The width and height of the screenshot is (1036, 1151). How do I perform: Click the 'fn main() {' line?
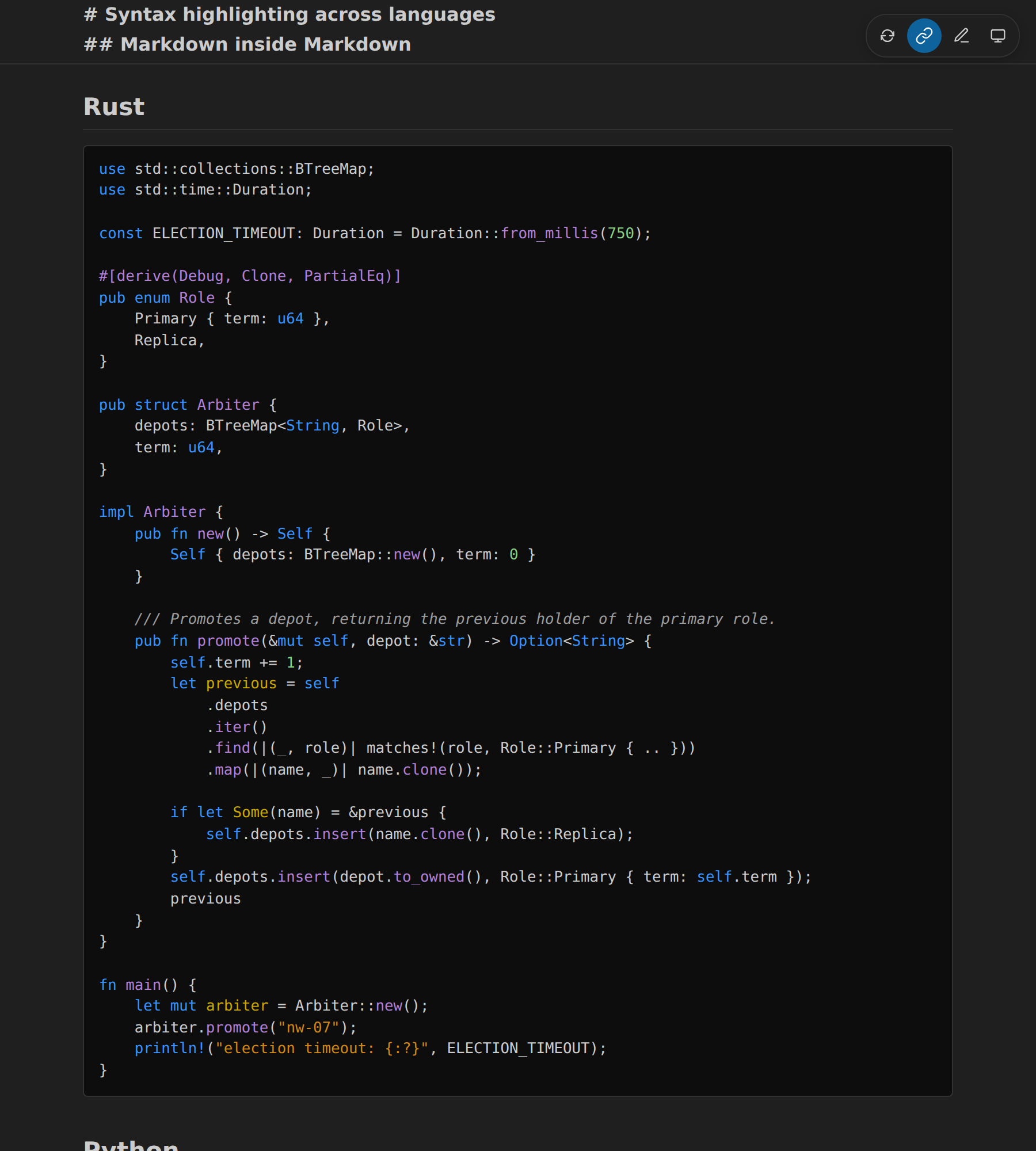point(148,985)
